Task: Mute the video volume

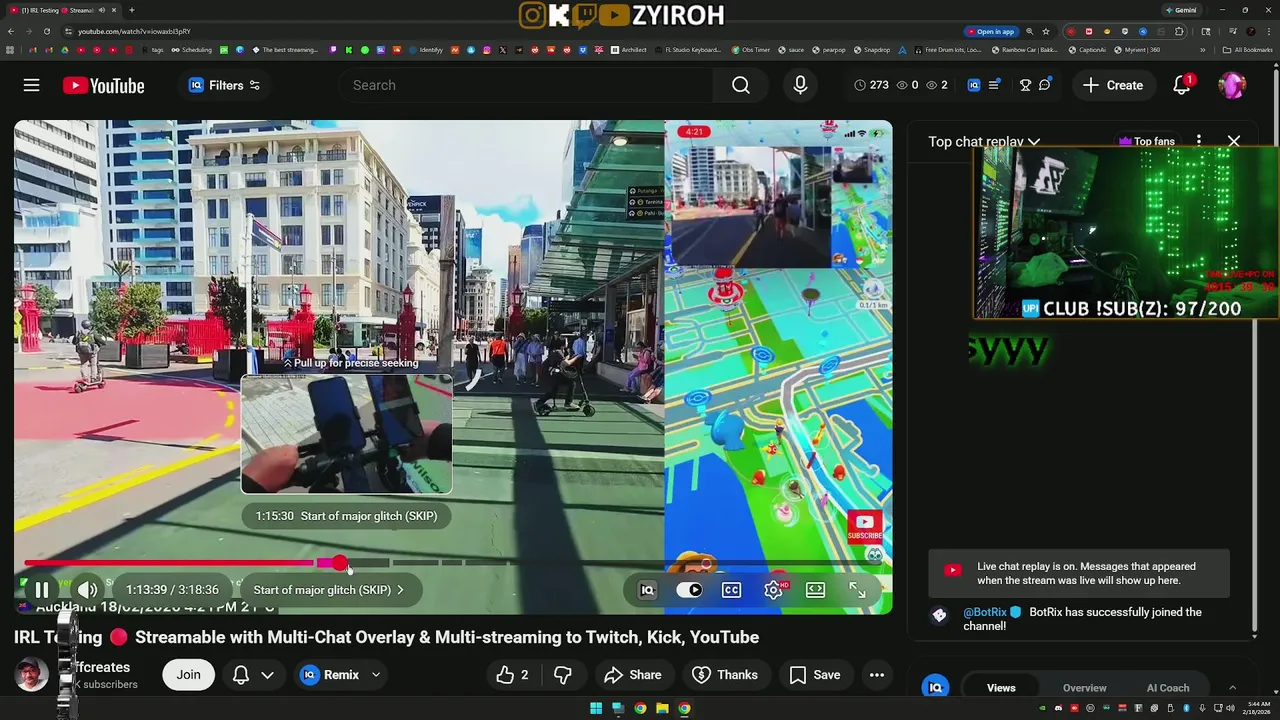Action: tap(87, 590)
